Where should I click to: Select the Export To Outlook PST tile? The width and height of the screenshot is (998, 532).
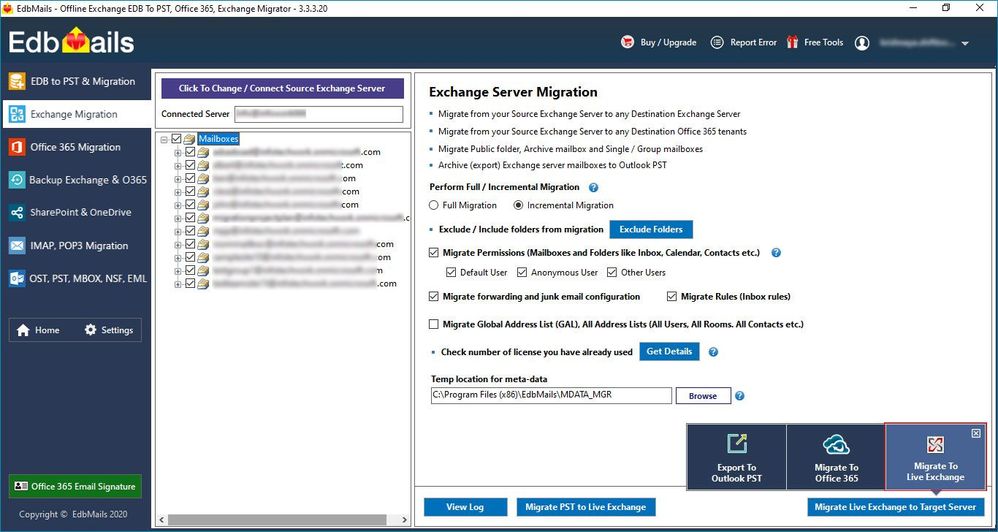point(736,457)
